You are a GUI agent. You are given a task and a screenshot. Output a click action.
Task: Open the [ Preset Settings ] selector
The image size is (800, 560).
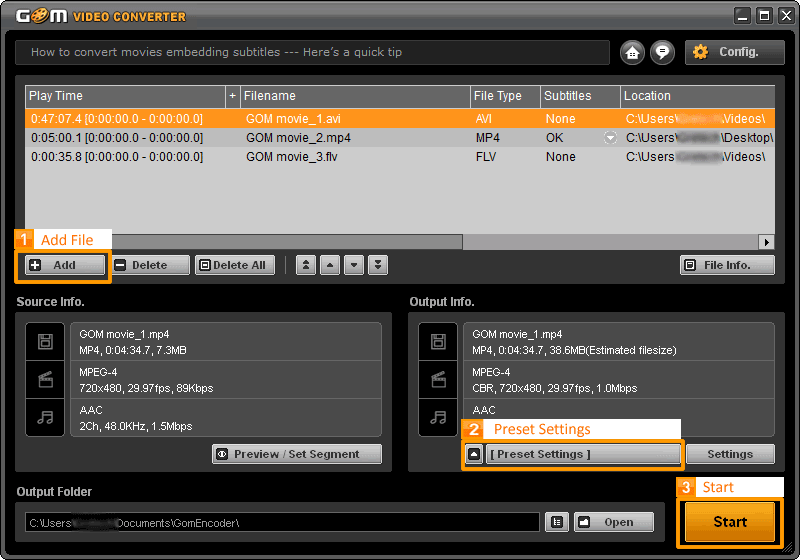583,454
